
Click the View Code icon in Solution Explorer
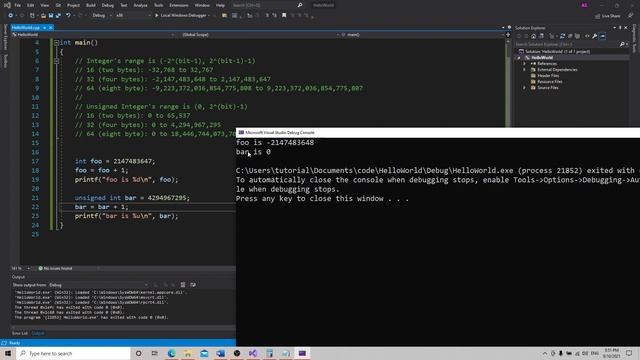point(587,36)
